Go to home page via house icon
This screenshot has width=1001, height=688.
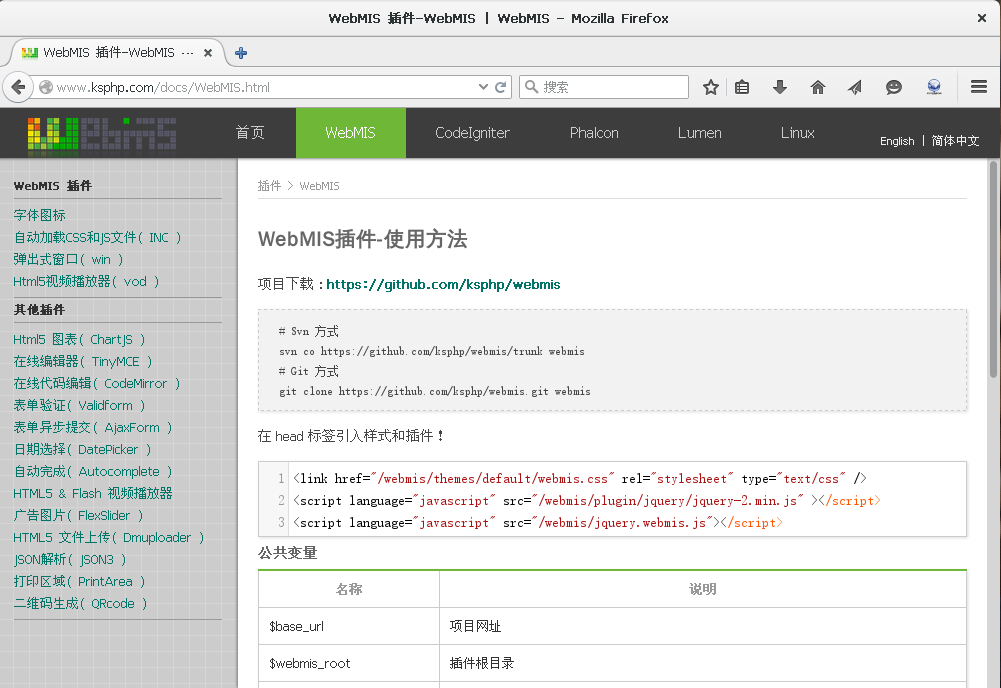(818, 87)
